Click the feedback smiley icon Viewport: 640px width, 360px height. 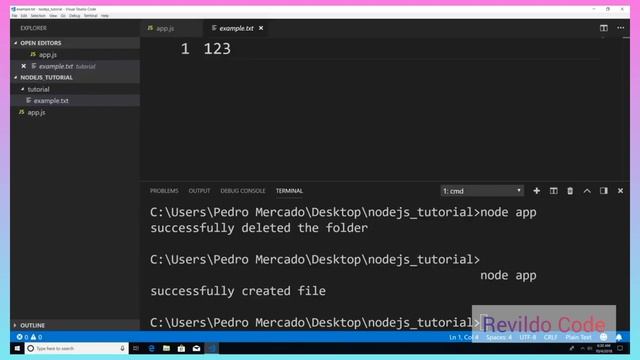point(603,337)
